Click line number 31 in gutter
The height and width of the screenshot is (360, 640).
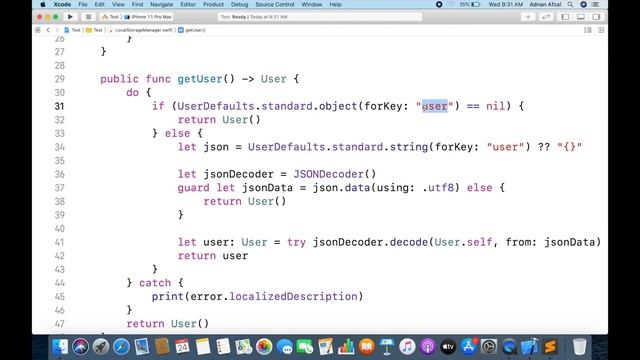coord(60,106)
